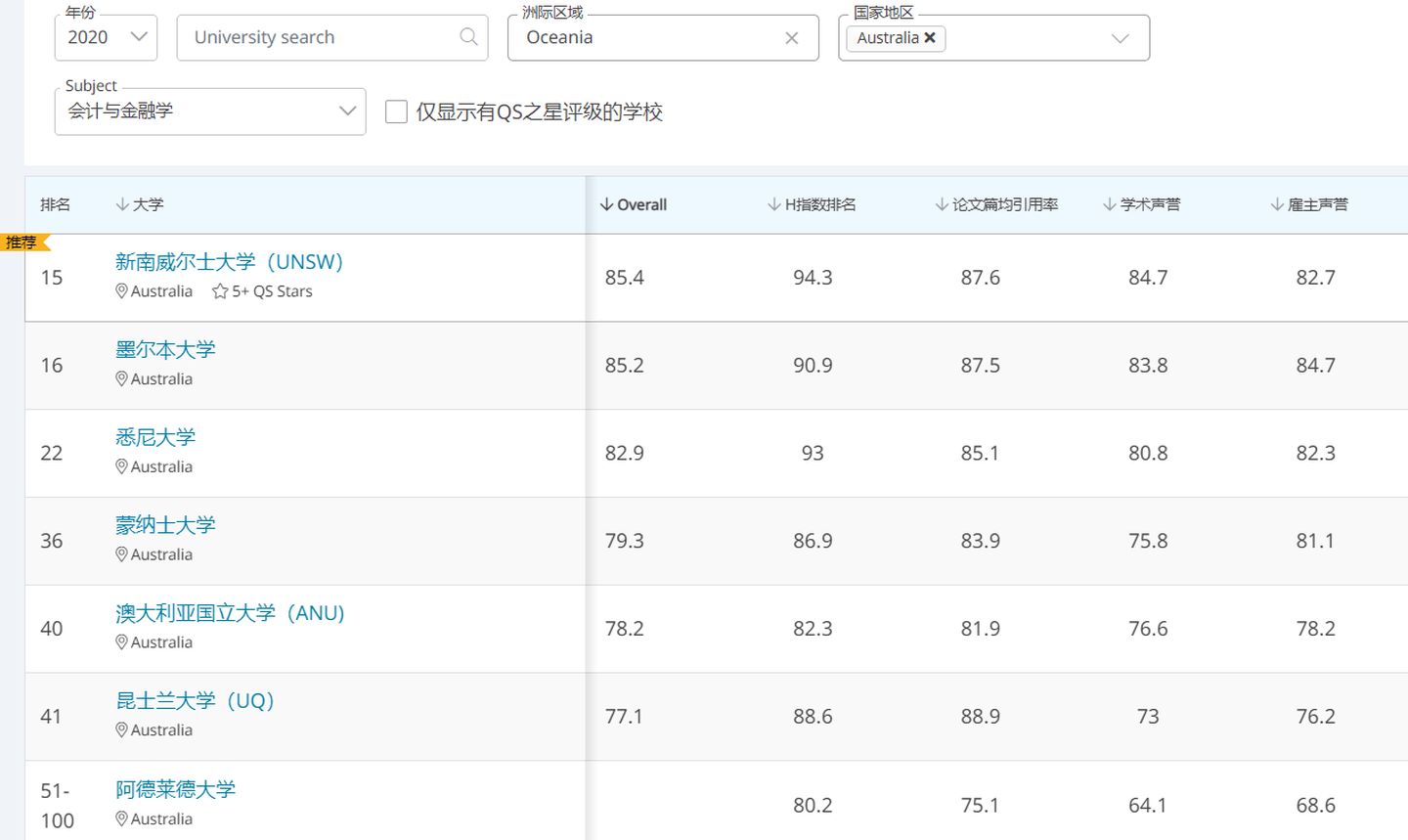Click rank 15 in UNSW row

pyautogui.click(x=51, y=278)
